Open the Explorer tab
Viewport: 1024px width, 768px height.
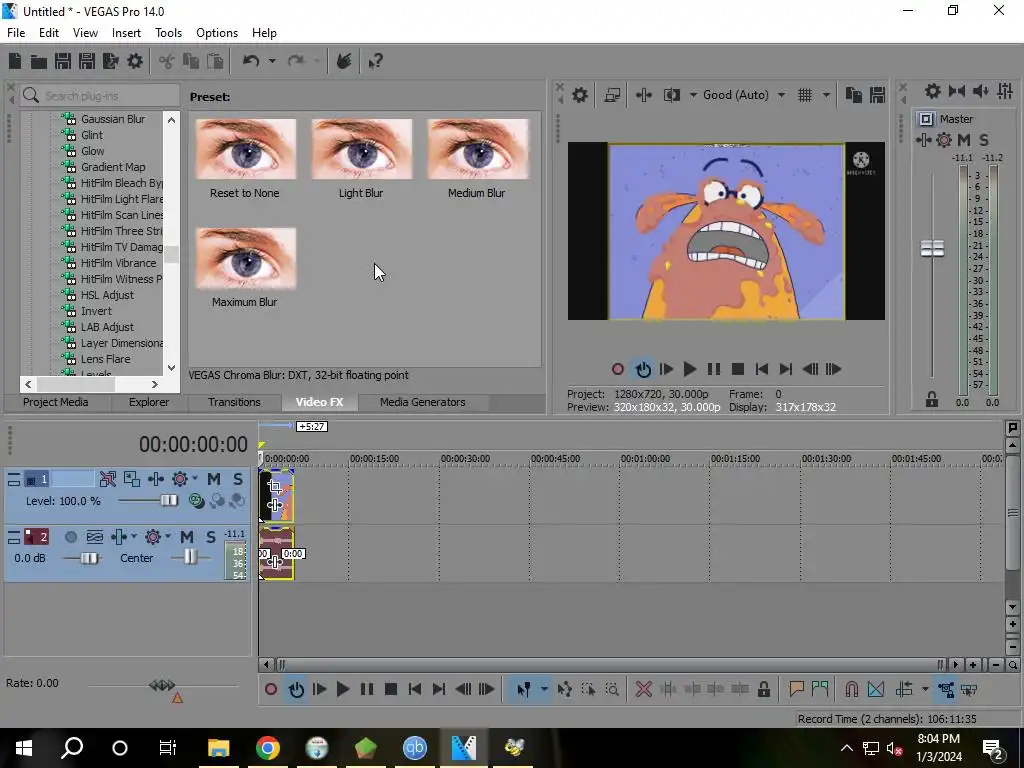[149, 402]
